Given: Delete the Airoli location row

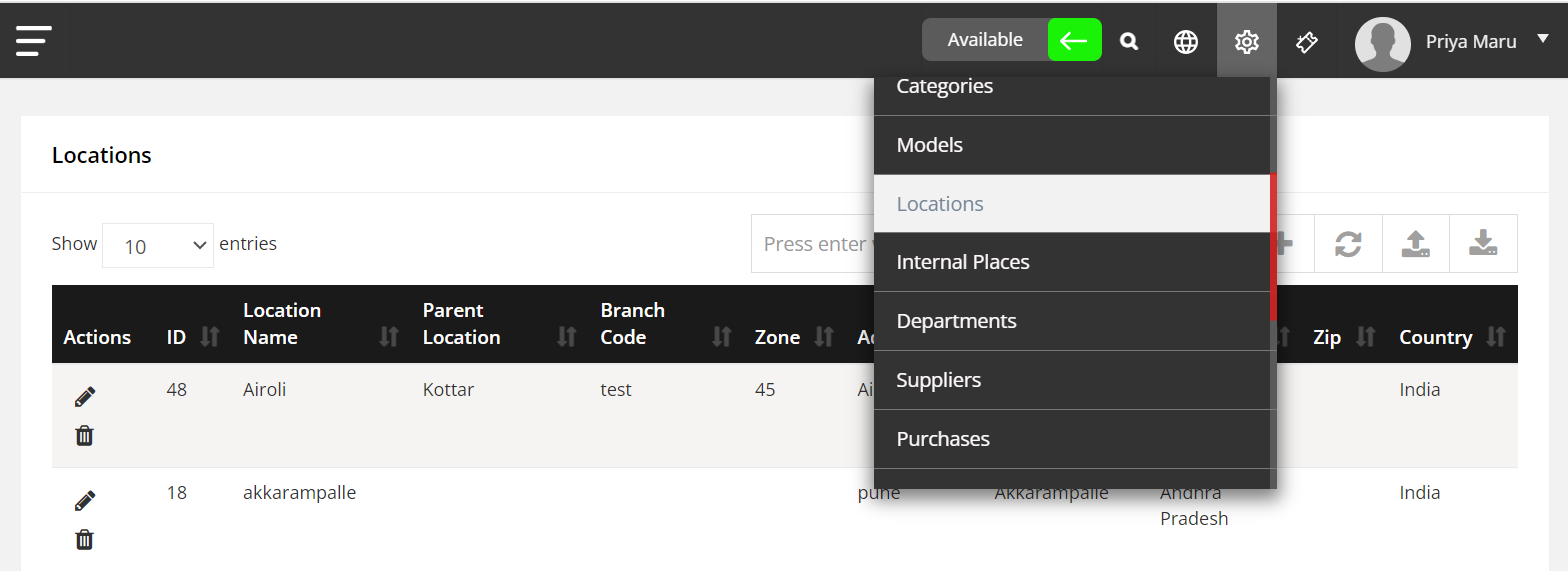Looking at the screenshot, I should coord(85,436).
